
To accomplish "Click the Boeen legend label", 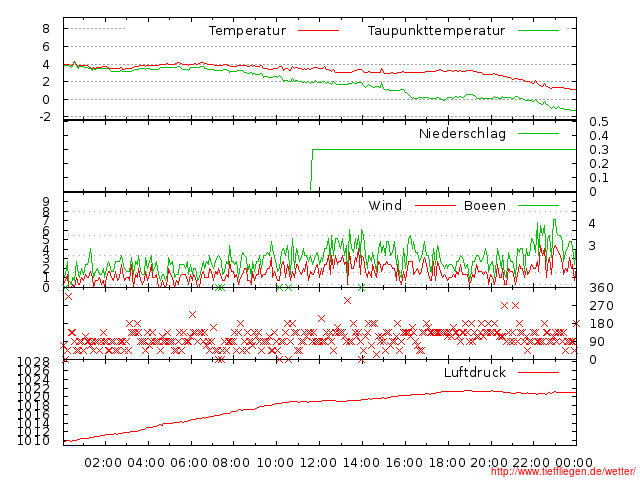I will [x=484, y=205].
